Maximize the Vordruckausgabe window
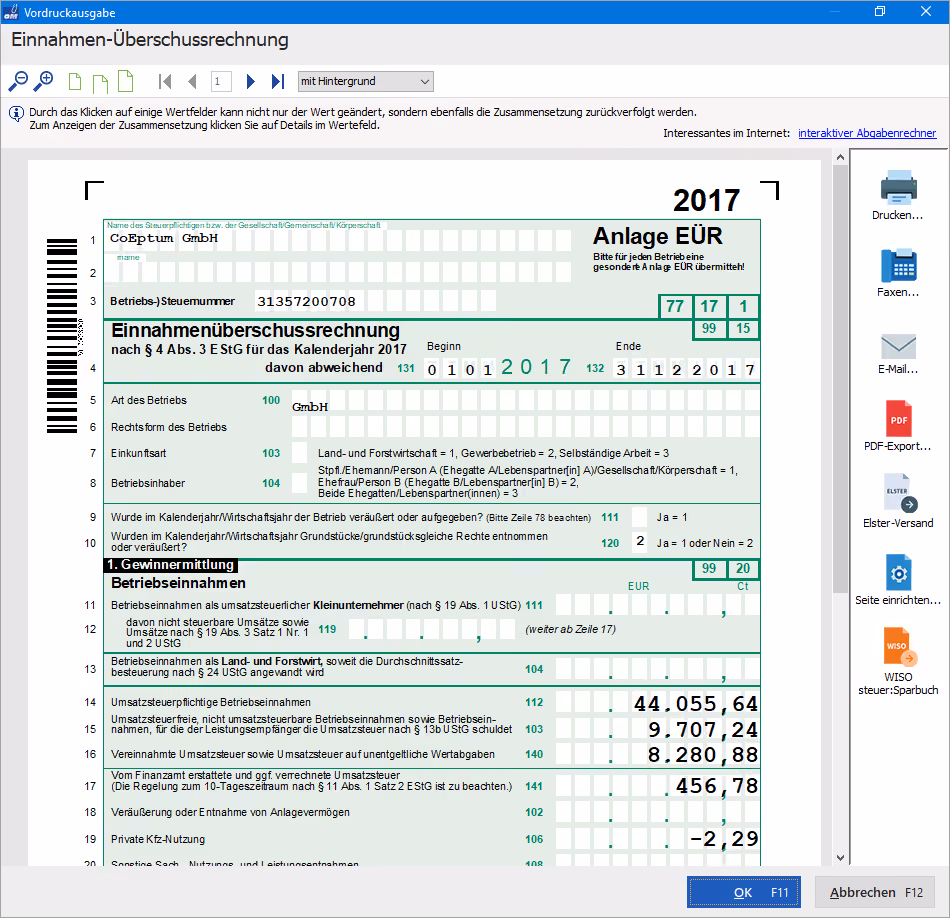This screenshot has height=918, width=950. pyautogui.click(x=880, y=12)
